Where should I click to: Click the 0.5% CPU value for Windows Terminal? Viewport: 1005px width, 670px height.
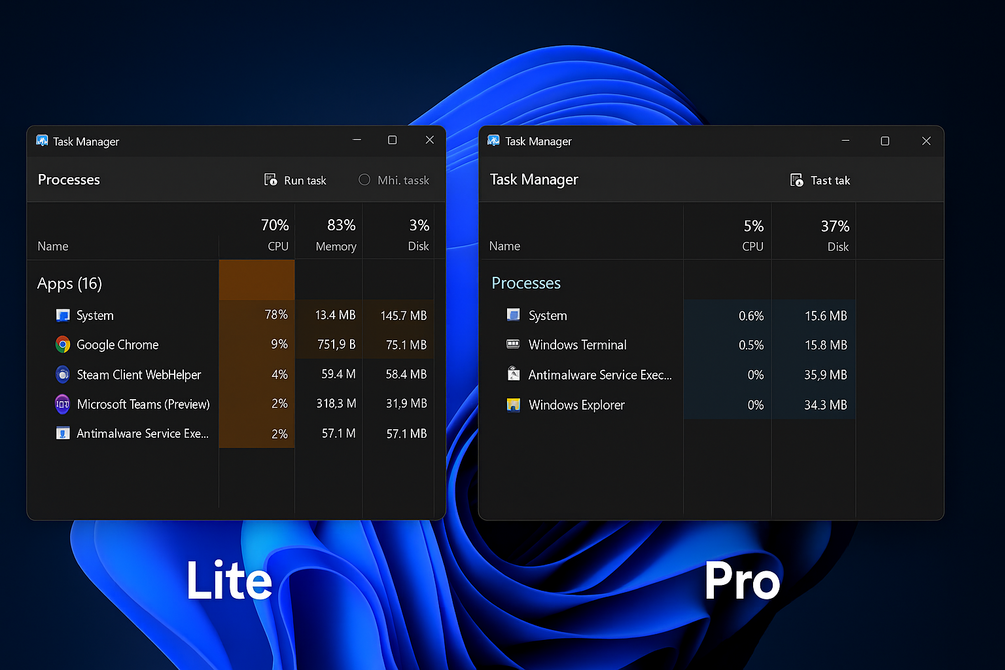[751, 345]
